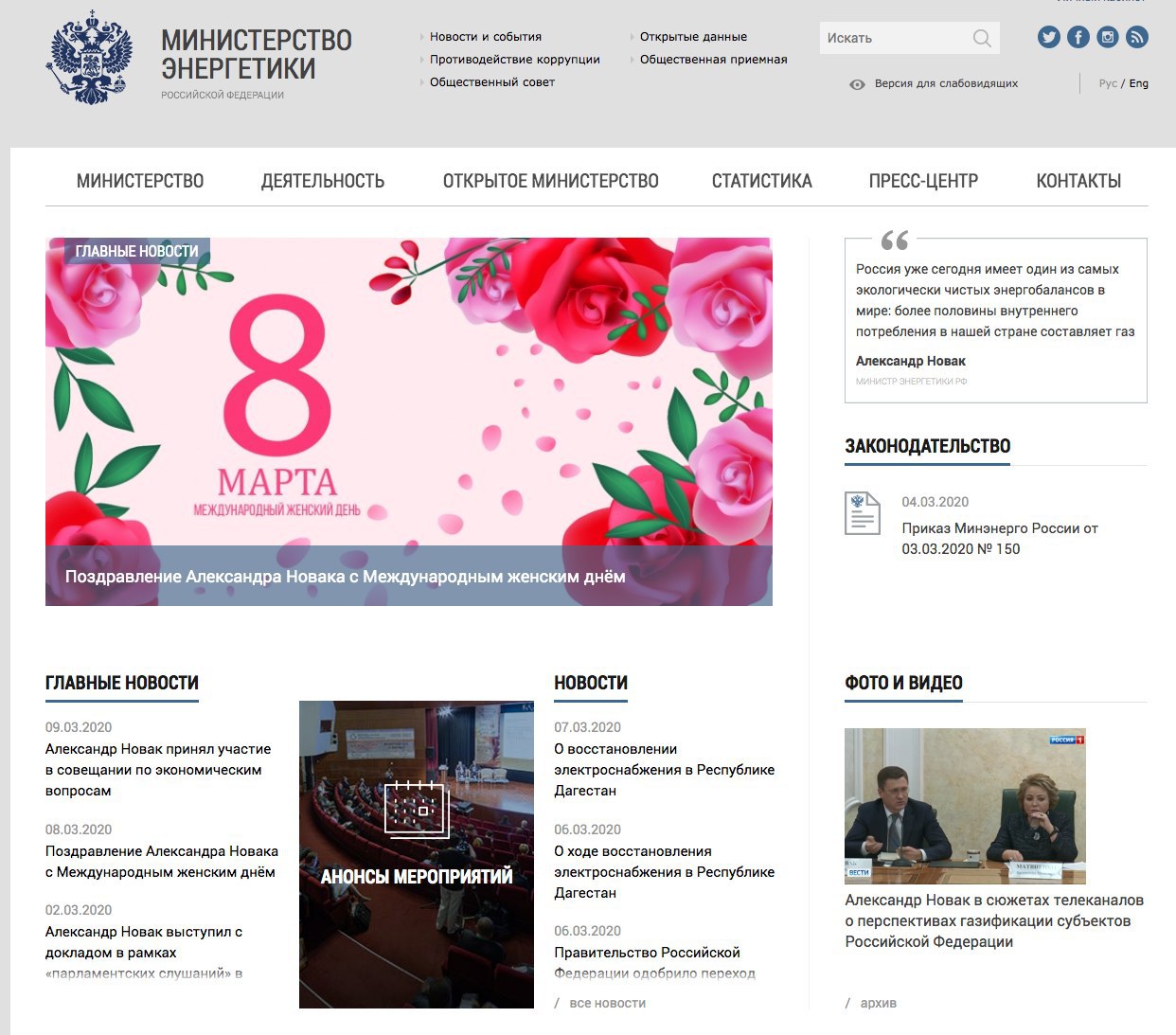
Task: Open the МИНИСТЕРСТВО menu
Action: click(140, 181)
